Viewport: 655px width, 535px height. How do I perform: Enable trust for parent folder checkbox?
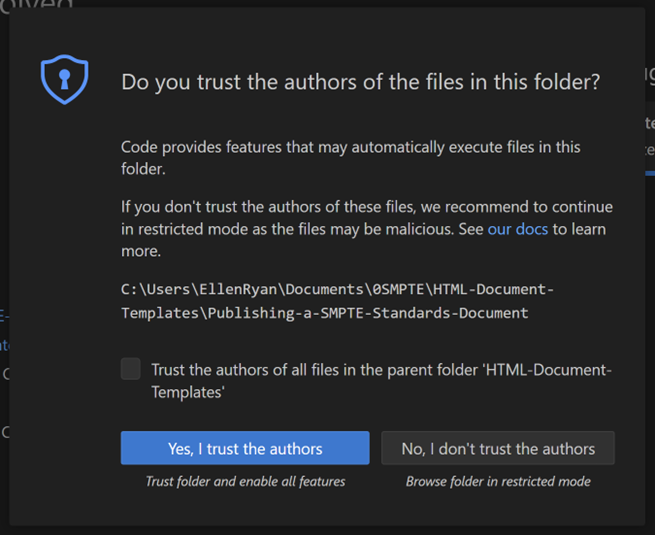(x=131, y=369)
